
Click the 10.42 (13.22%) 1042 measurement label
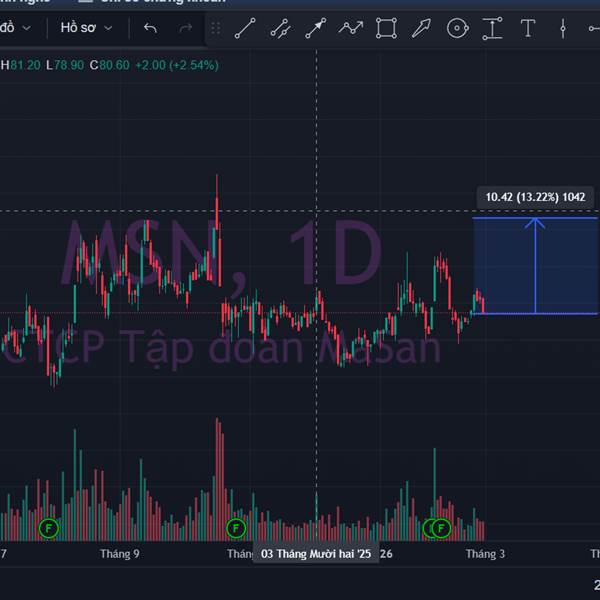click(535, 197)
